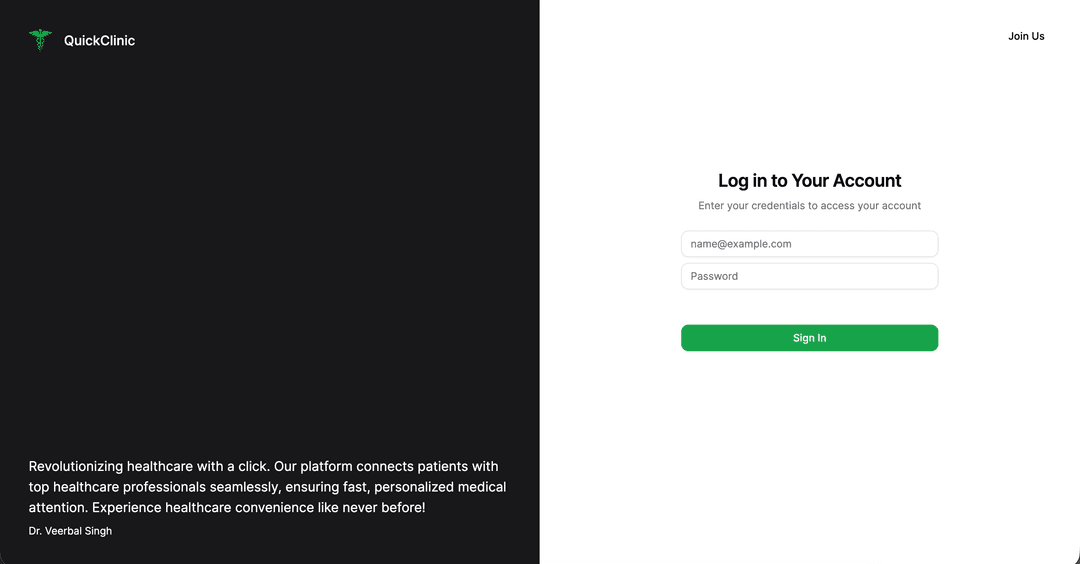Click the "Log in to Your Account" heading
The width and height of the screenshot is (1080, 564).
pyautogui.click(x=809, y=181)
